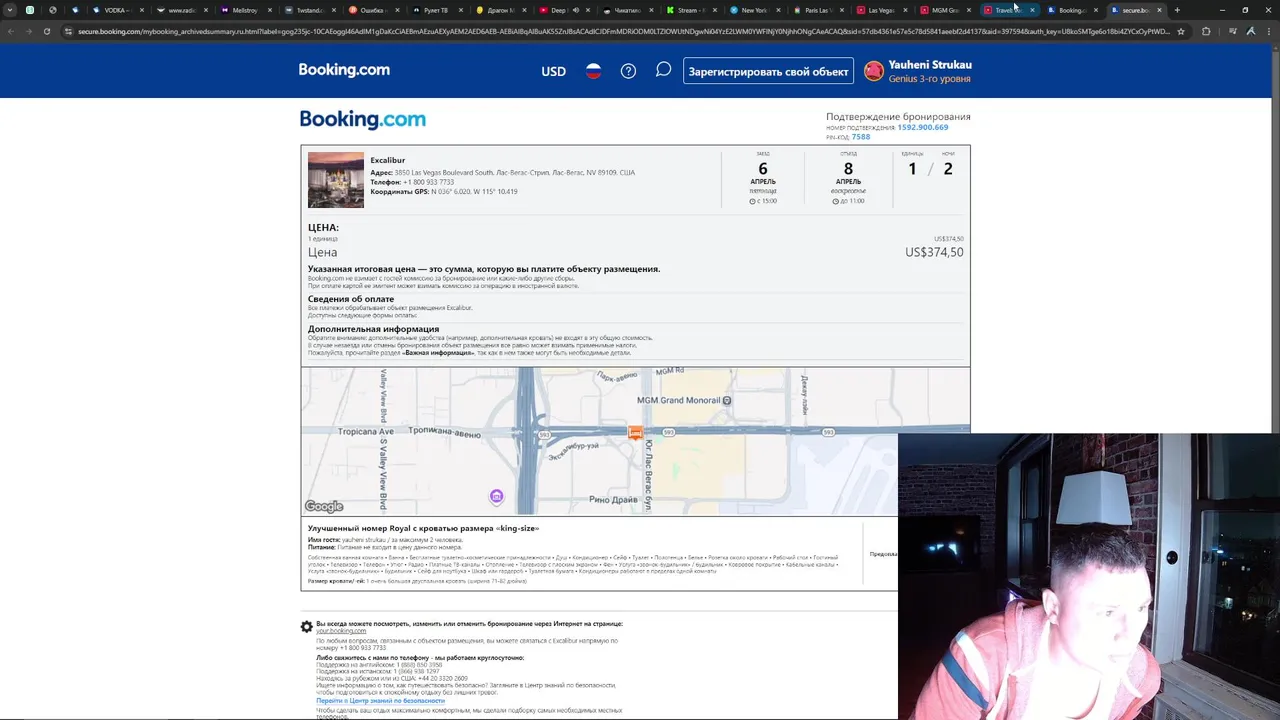Click MGM Grand Monorail station icon
This screenshot has width=1280, height=720.
(x=727, y=400)
